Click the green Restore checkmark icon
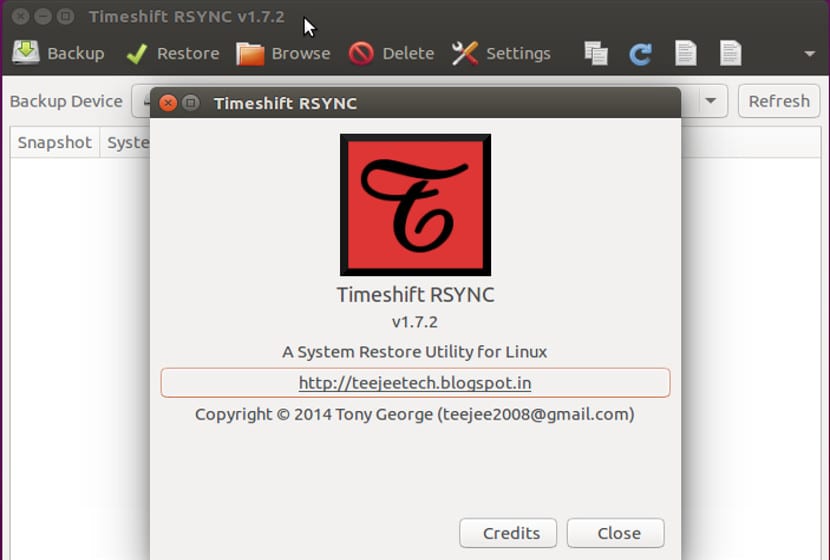This screenshot has width=830, height=560. coord(137,54)
